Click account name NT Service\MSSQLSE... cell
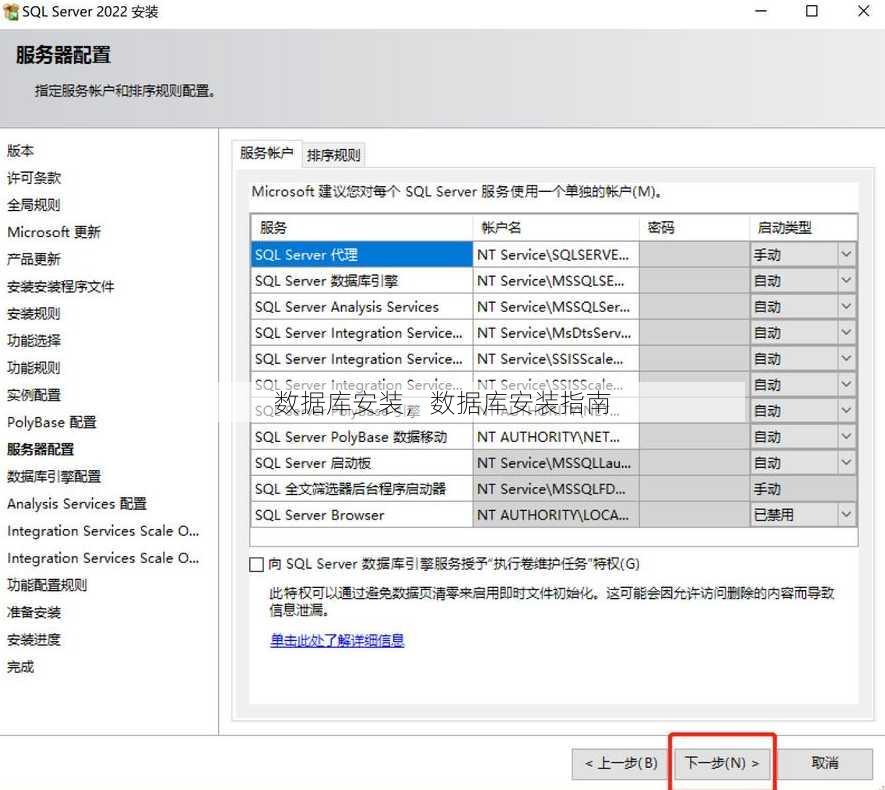 [x=556, y=280]
